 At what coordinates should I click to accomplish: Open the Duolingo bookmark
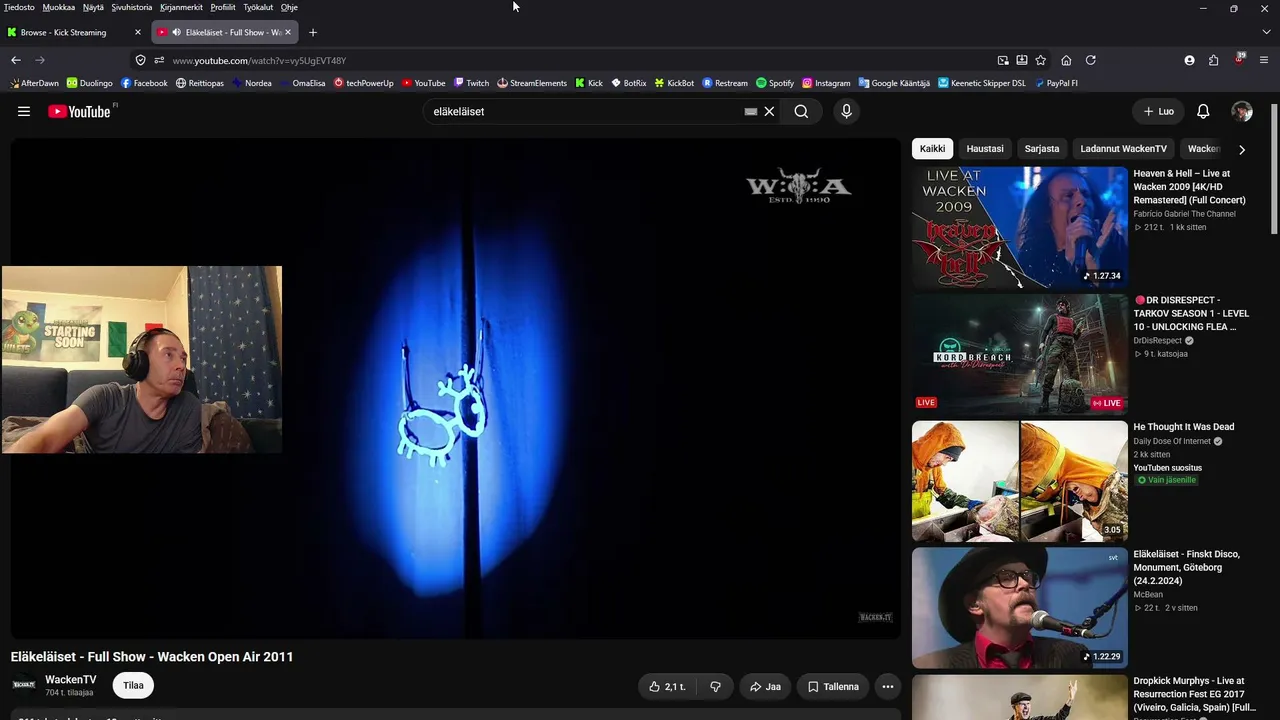[90, 83]
